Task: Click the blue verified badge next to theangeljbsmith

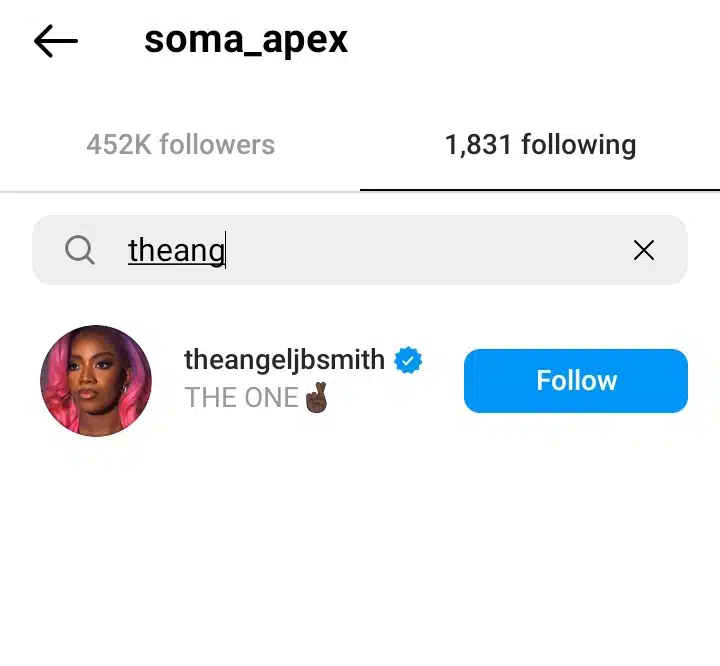Action: pyautogui.click(x=408, y=360)
